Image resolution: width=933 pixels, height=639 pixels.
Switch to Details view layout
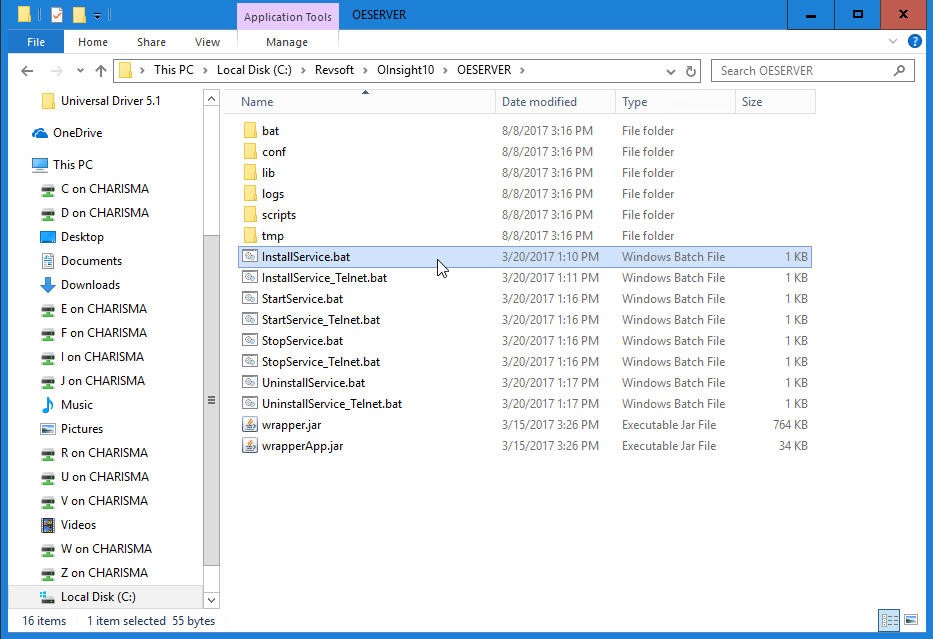[890, 621]
